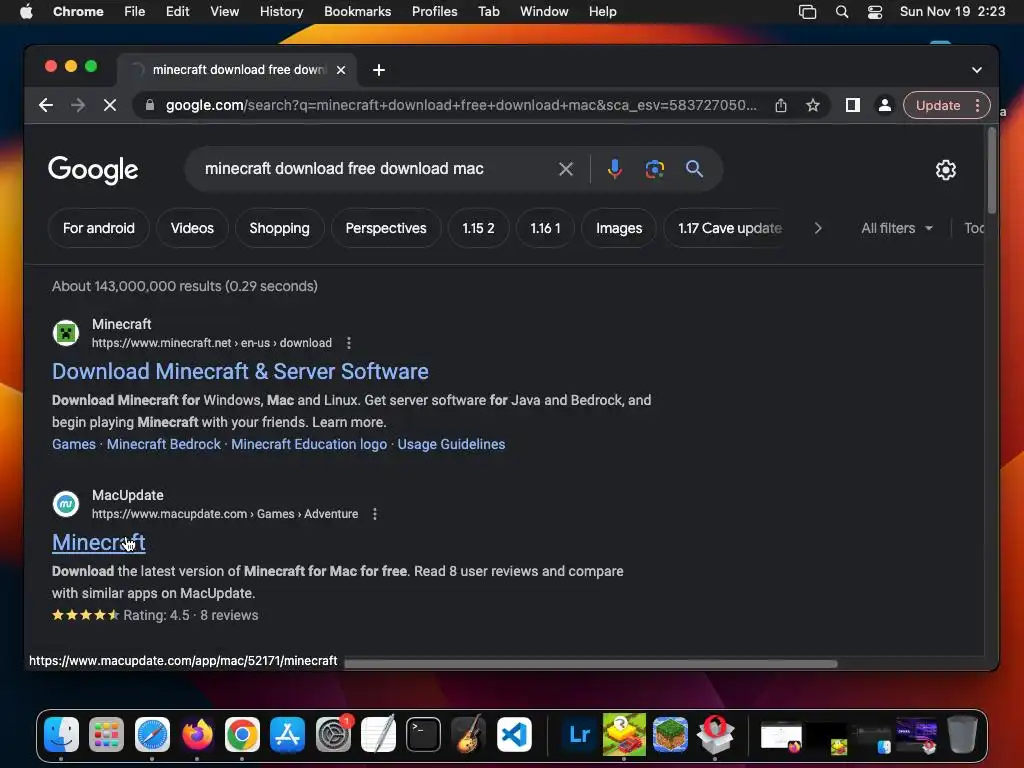Open more options for MacUpdate result

pos(375,514)
